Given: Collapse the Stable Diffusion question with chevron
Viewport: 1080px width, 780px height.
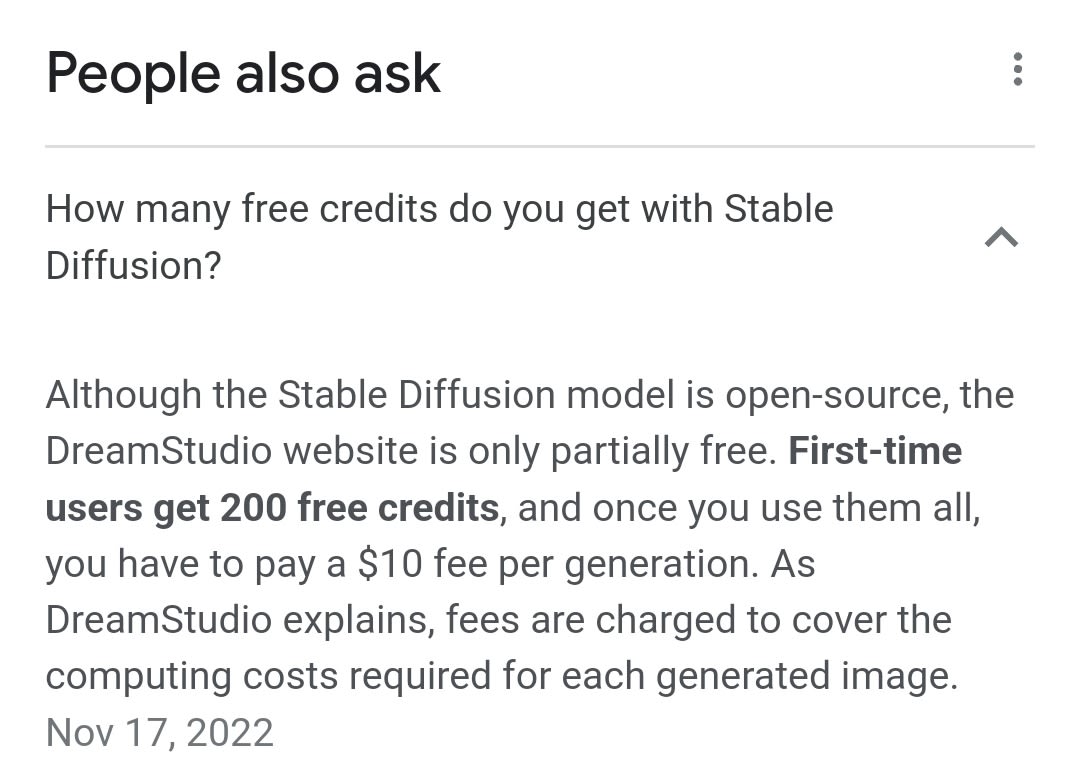Looking at the screenshot, I should [x=1001, y=237].
